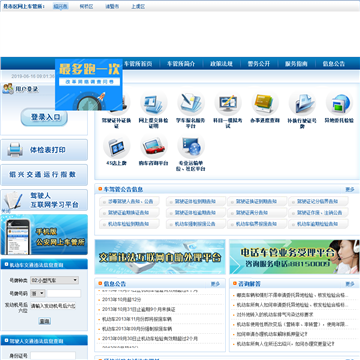Screen dimensions: 360x360
Task: Open the 驾驶证逾期换证告知 announcement button
Action: point(129,212)
